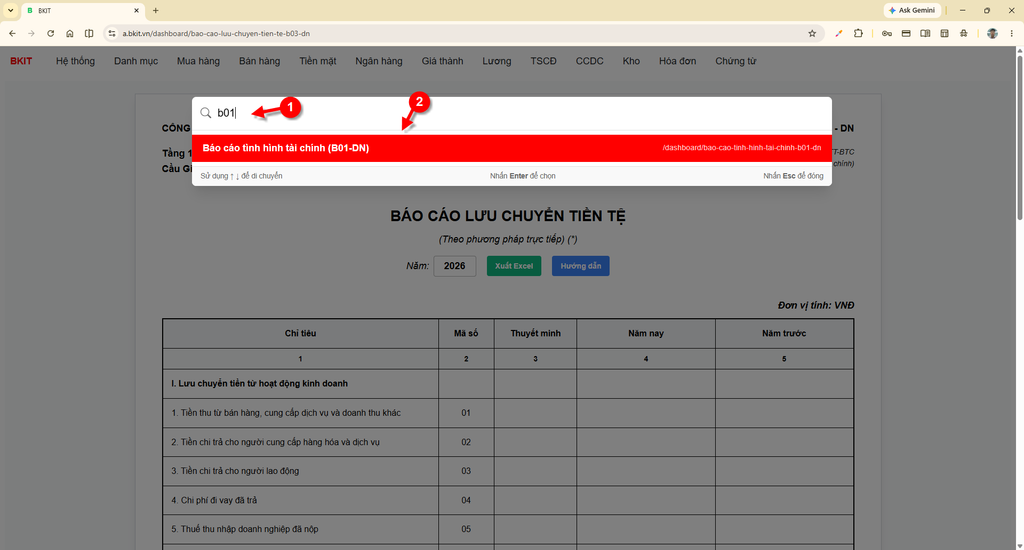Click the Chỉ tiêu column header

[300, 333]
